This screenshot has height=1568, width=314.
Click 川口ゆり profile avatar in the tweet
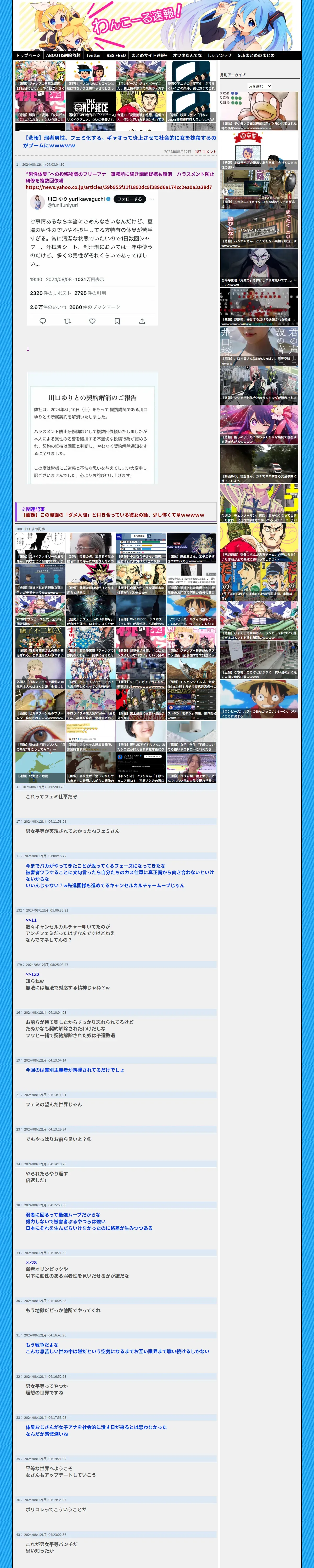[38, 201]
